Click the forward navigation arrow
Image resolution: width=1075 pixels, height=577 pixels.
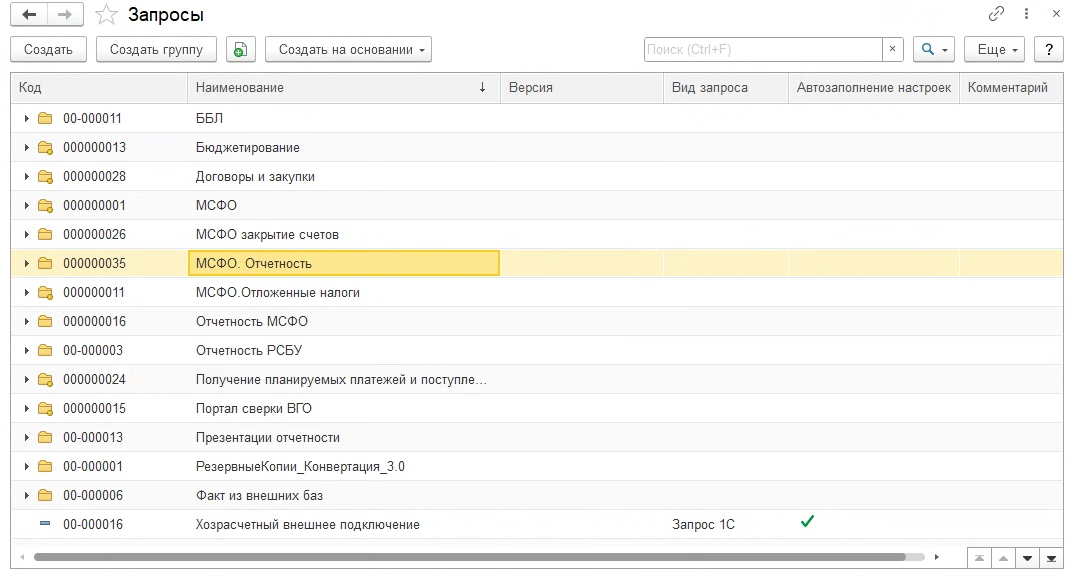(65, 15)
